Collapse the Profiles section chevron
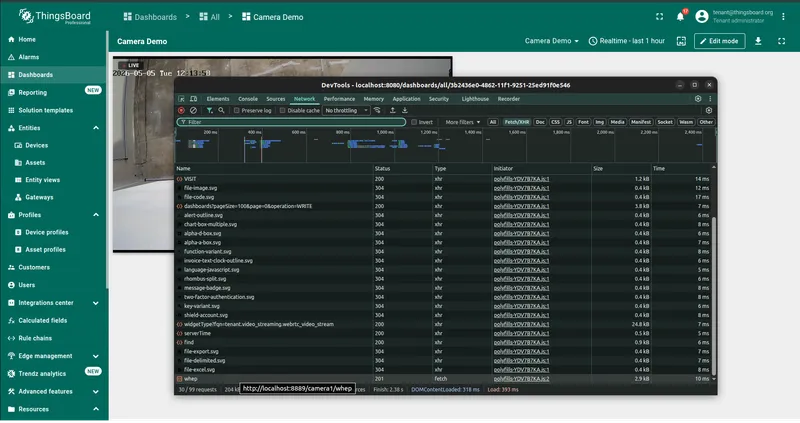 (x=96, y=215)
